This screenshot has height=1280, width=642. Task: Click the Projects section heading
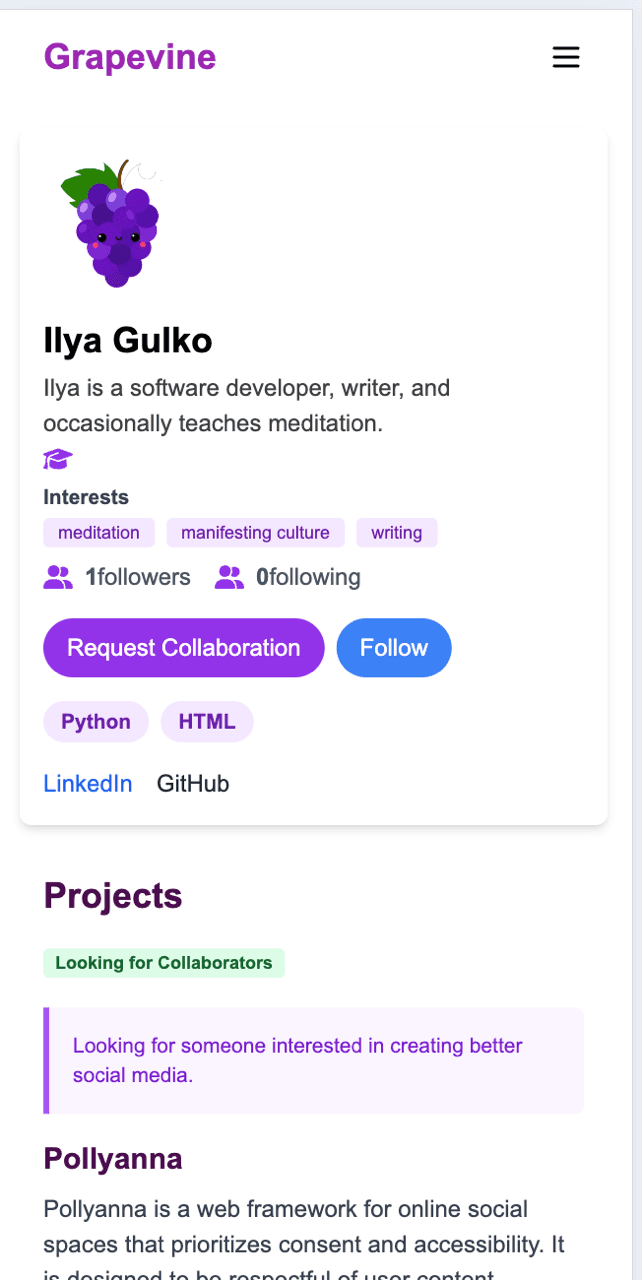(113, 896)
